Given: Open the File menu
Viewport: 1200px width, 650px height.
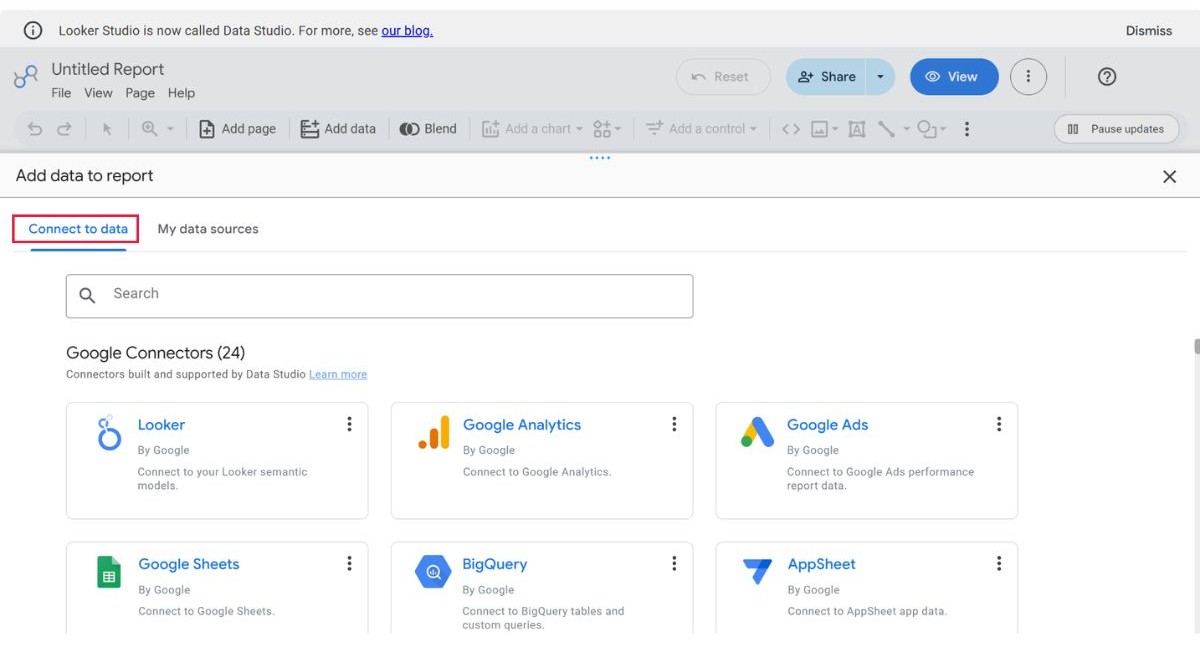Looking at the screenshot, I should 61,93.
